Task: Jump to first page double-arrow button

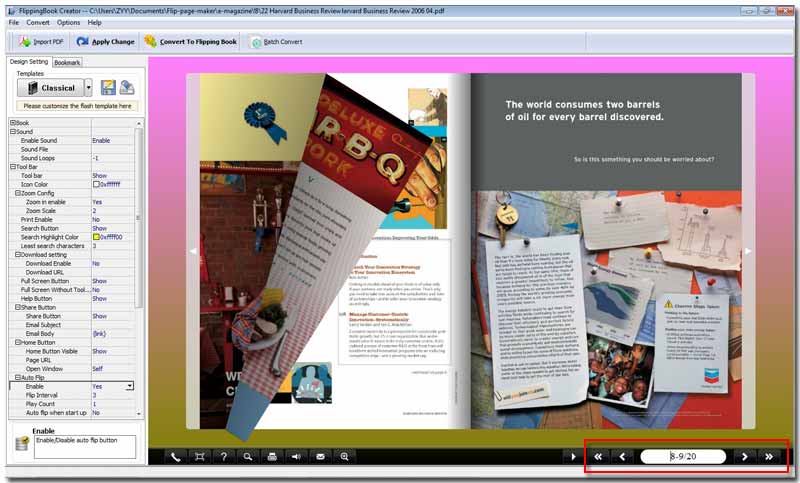Action: click(598, 456)
